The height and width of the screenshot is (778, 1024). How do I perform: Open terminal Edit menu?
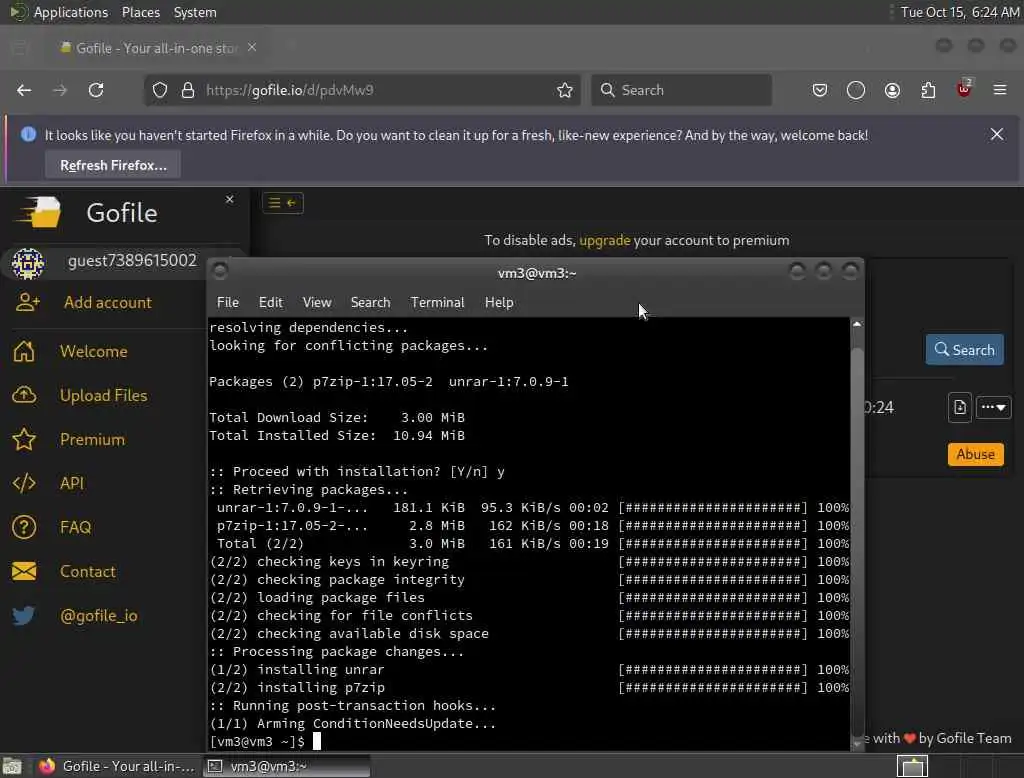click(x=270, y=302)
